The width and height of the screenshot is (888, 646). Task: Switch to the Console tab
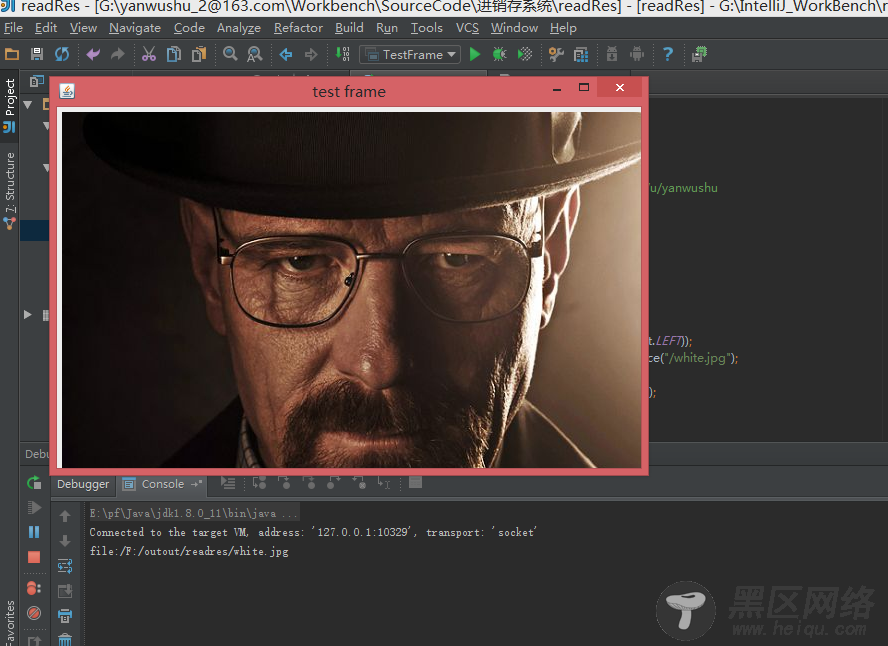click(162, 484)
